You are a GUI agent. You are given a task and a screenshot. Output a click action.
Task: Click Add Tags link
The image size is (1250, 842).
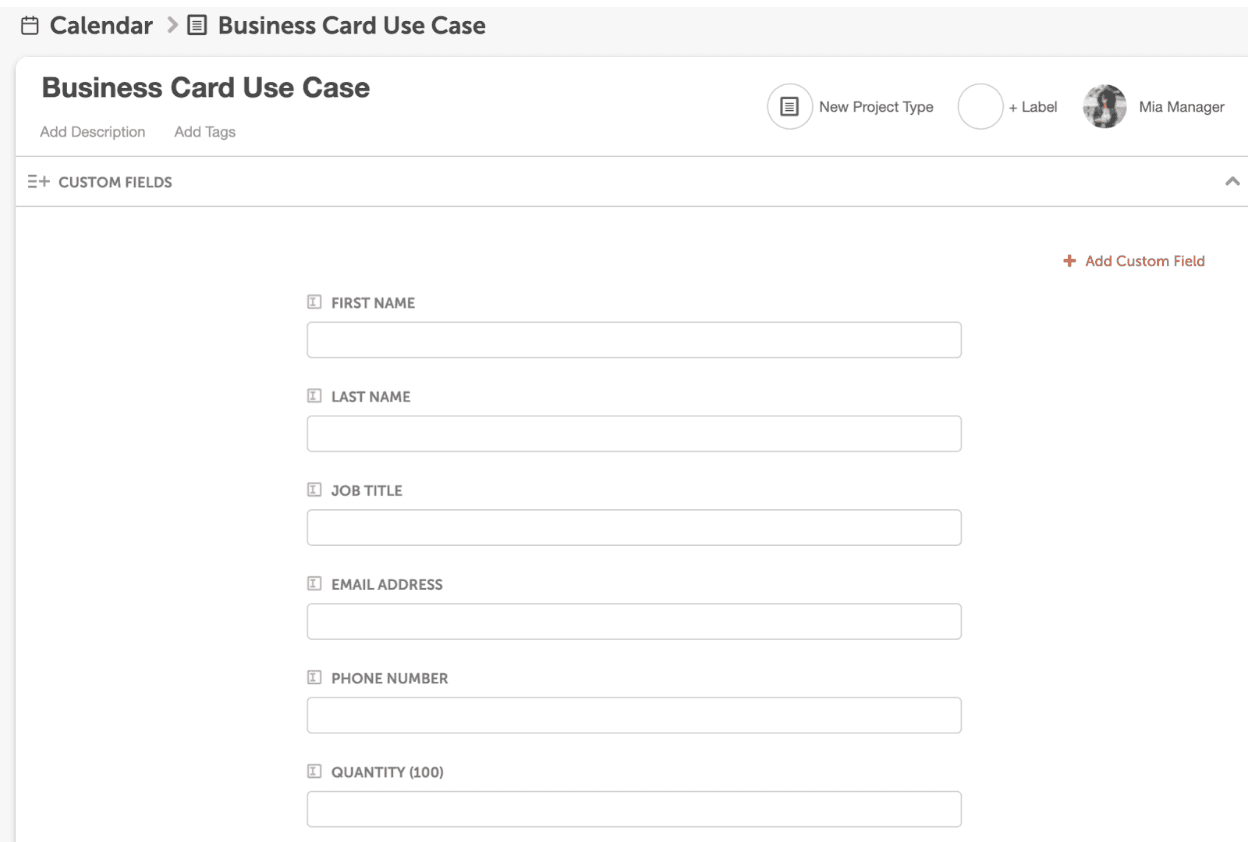click(x=205, y=132)
